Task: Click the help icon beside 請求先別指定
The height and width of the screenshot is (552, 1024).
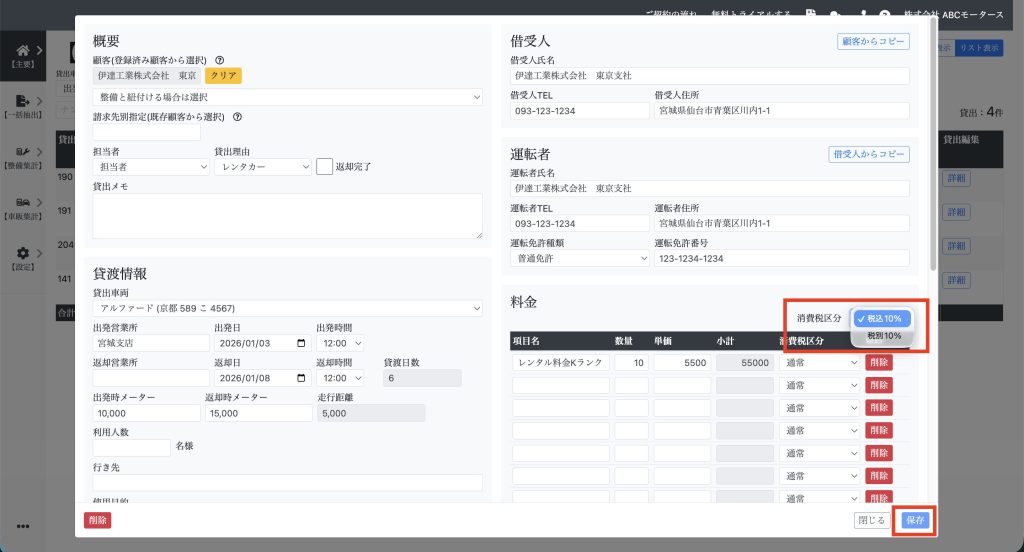Action: (x=237, y=116)
